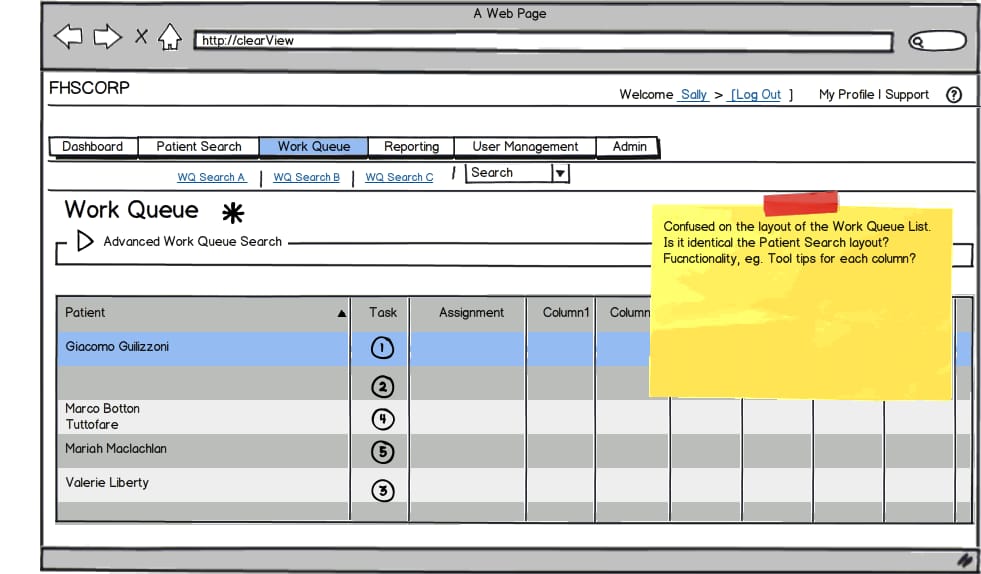Click the Assignment column header
This screenshot has width=981, height=574.
[x=471, y=312]
